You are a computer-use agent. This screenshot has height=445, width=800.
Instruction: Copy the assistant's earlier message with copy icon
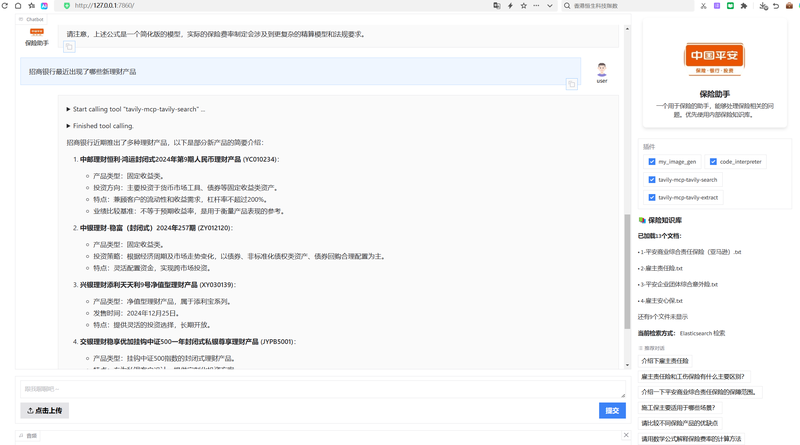[x=69, y=47]
